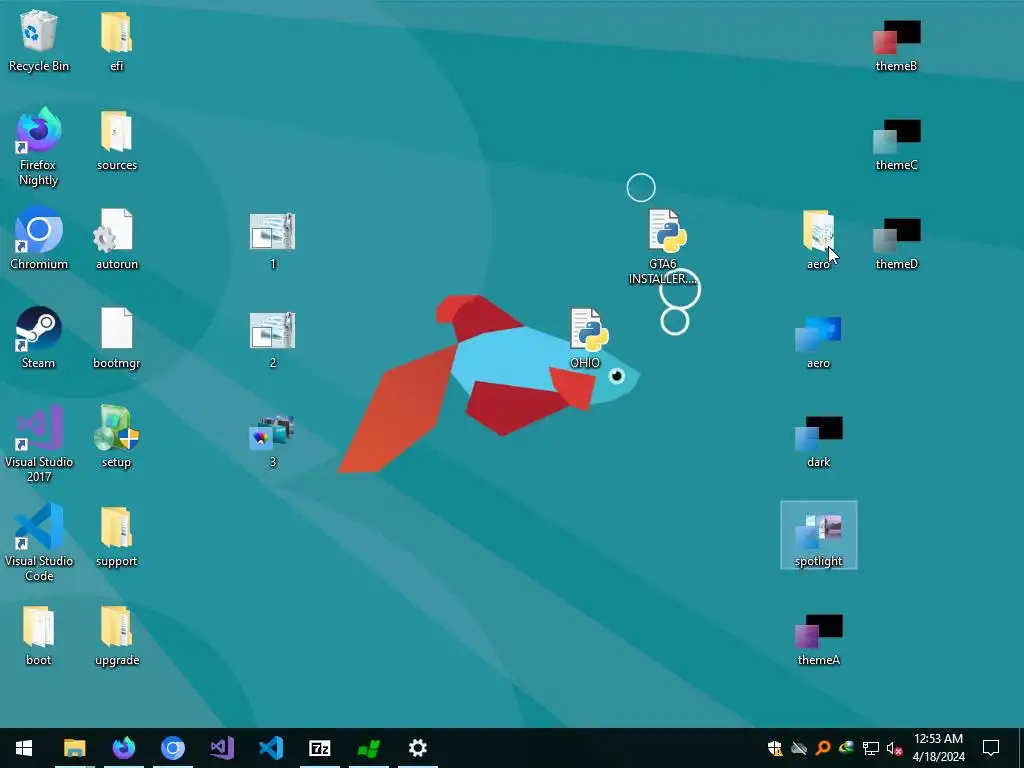Select the aero folder icon with yellow folder
Viewport: 1024px width, 768px height.
point(818,238)
